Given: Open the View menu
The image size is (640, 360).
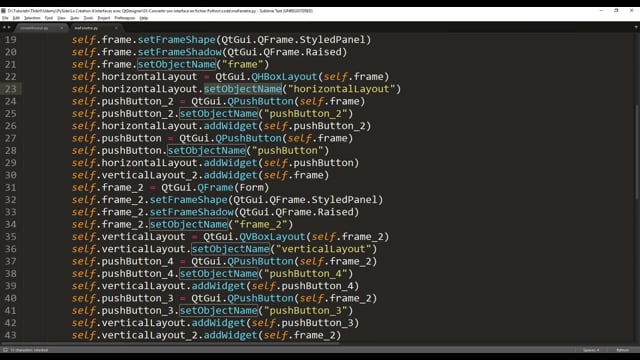Looking at the screenshot, I should [x=61, y=18].
